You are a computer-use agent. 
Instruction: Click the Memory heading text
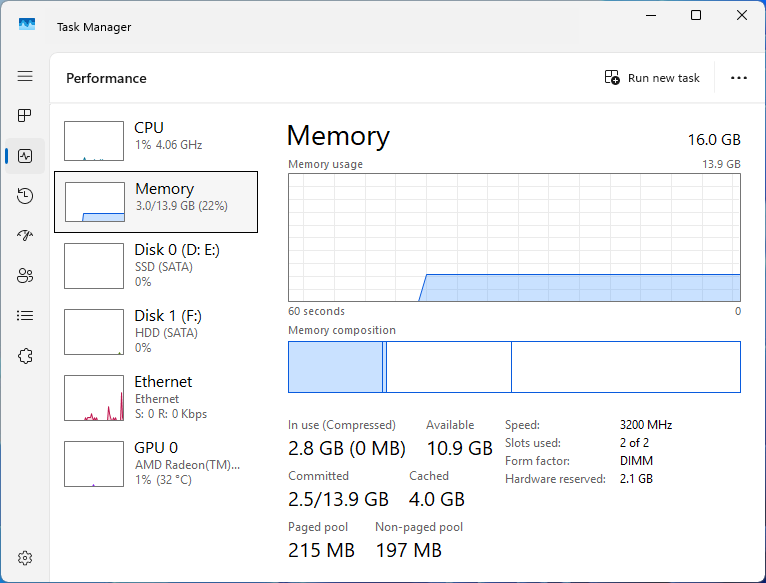[338, 136]
